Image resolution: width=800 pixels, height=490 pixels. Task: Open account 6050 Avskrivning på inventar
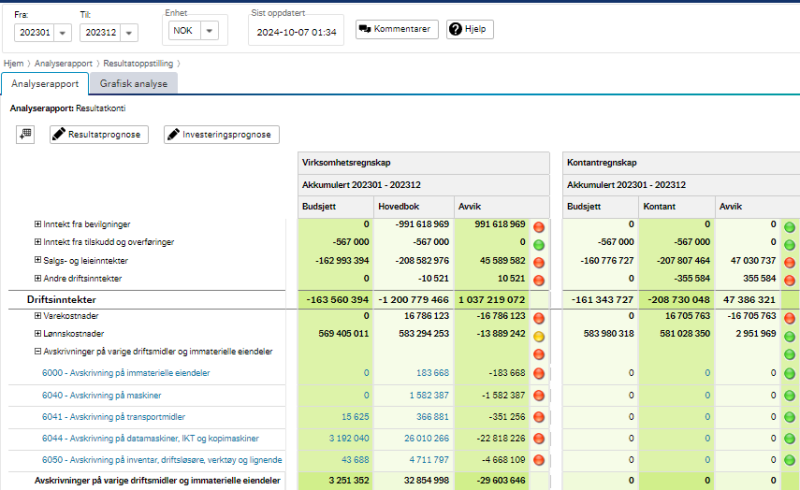point(162,459)
